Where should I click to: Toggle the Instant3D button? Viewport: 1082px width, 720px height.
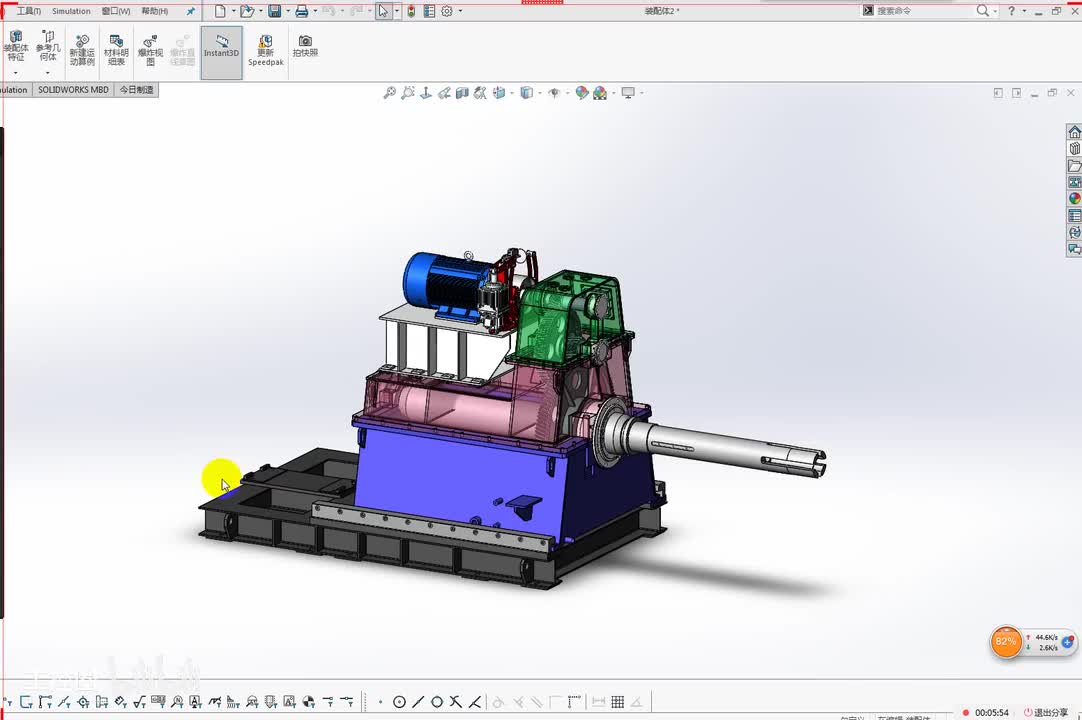pyautogui.click(x=222, y=52)
